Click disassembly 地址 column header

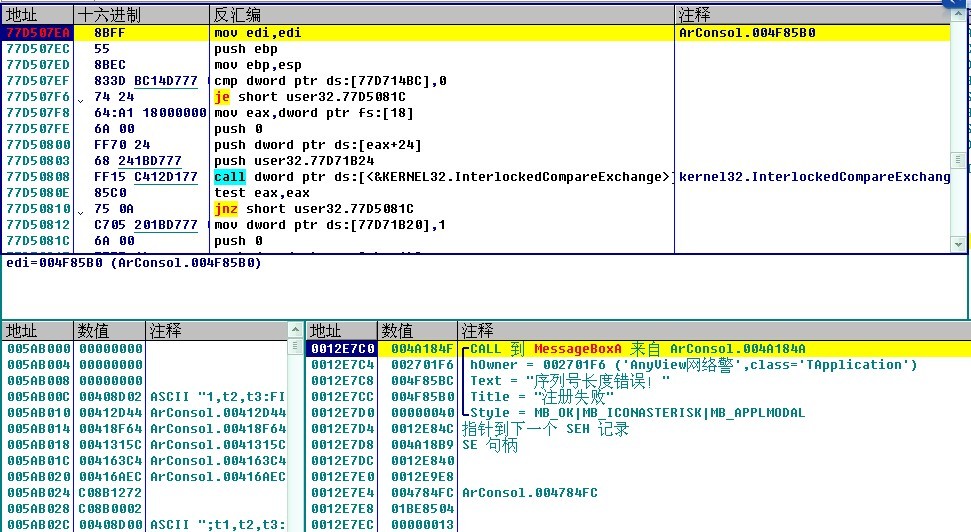[38, 14]
